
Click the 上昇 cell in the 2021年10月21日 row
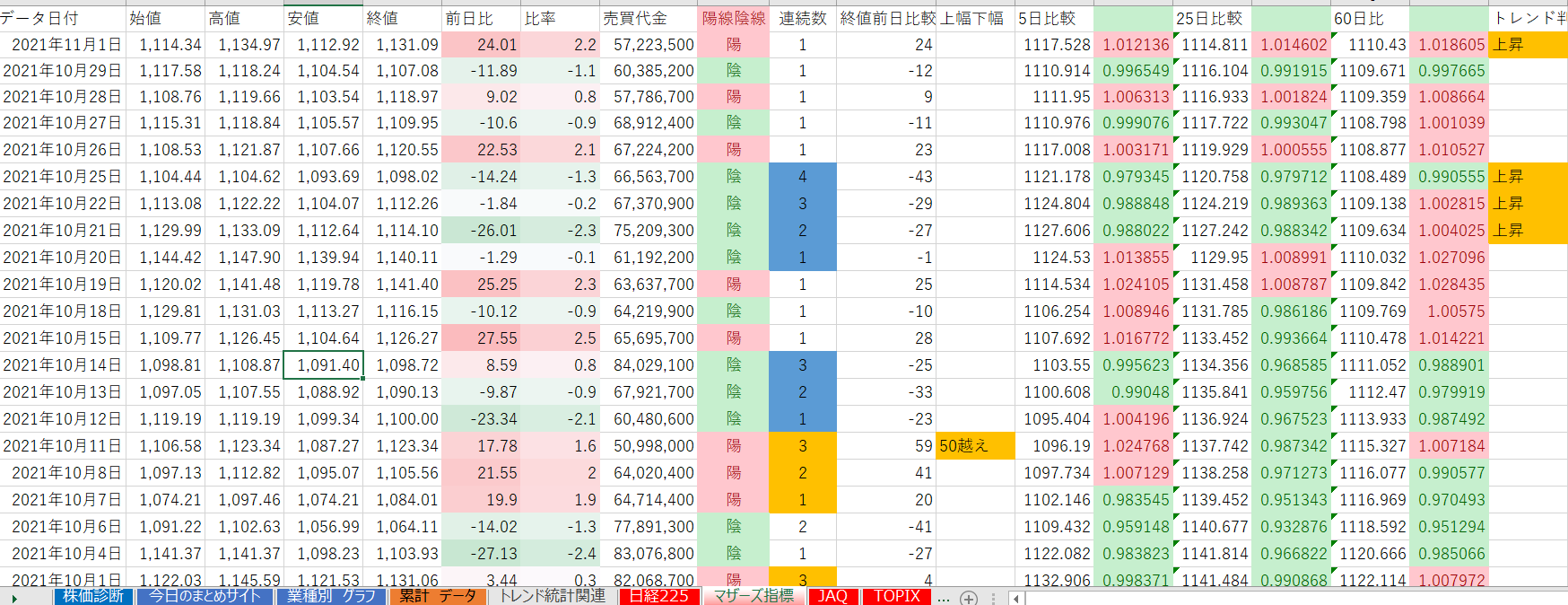click(1528, 231)
